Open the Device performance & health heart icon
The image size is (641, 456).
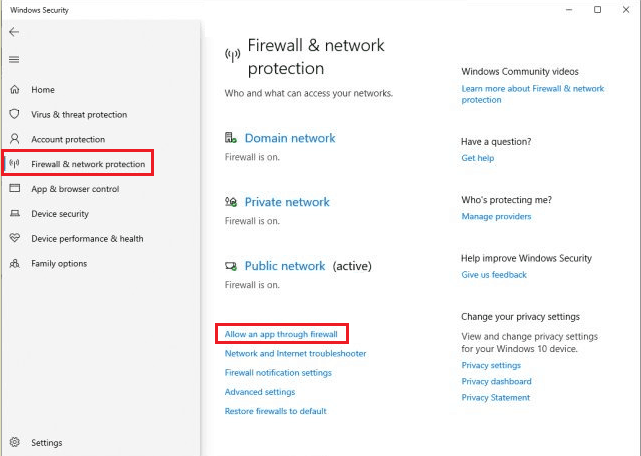pos(14,239)
